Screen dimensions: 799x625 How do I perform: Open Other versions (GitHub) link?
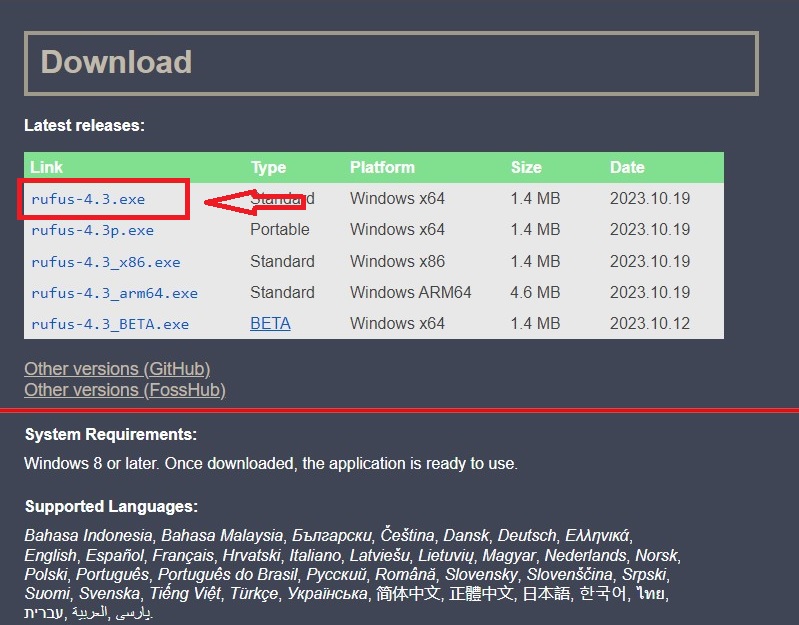coord(117,369)
